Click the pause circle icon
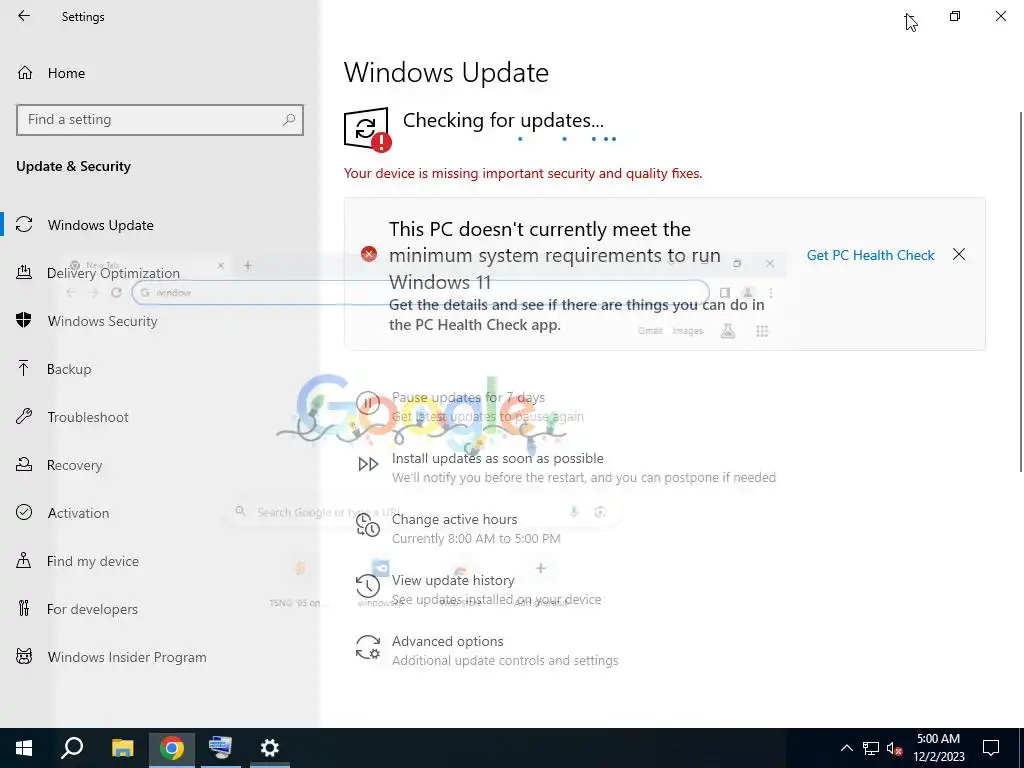Image resolution: width=1024 pixels, height=768 pixels. pyautogui.click(x=368, y=404)
